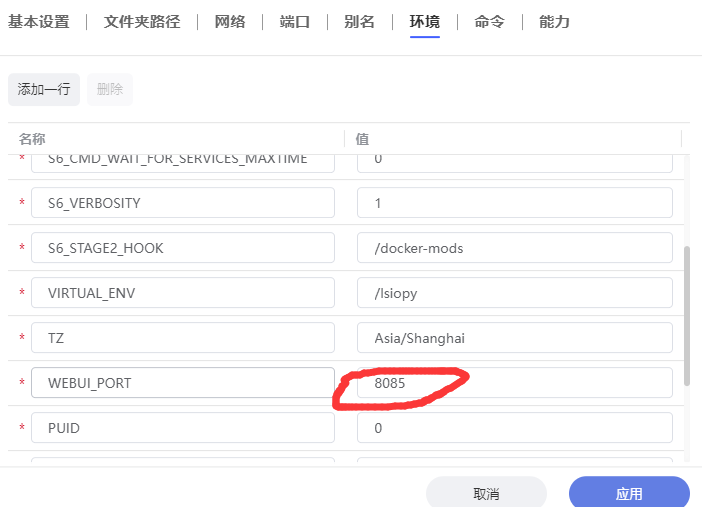Click the /docker-mods value field
Screen dimensions: 702x507
pyautogui.click(x=514, y=248)
